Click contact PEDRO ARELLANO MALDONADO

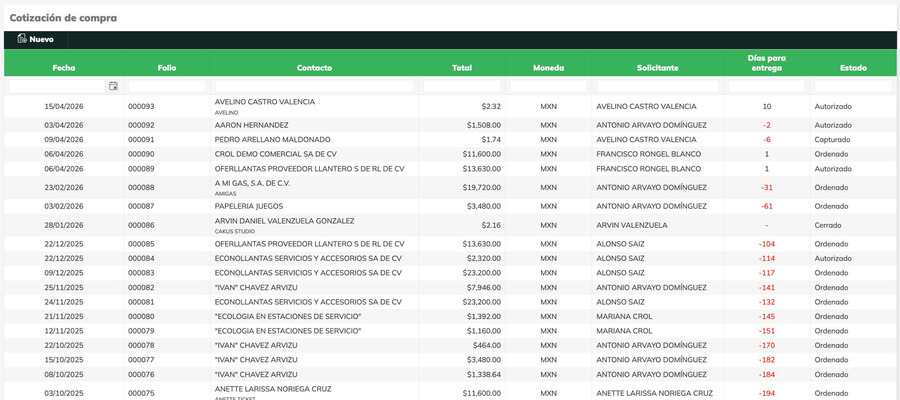point(272,139)
